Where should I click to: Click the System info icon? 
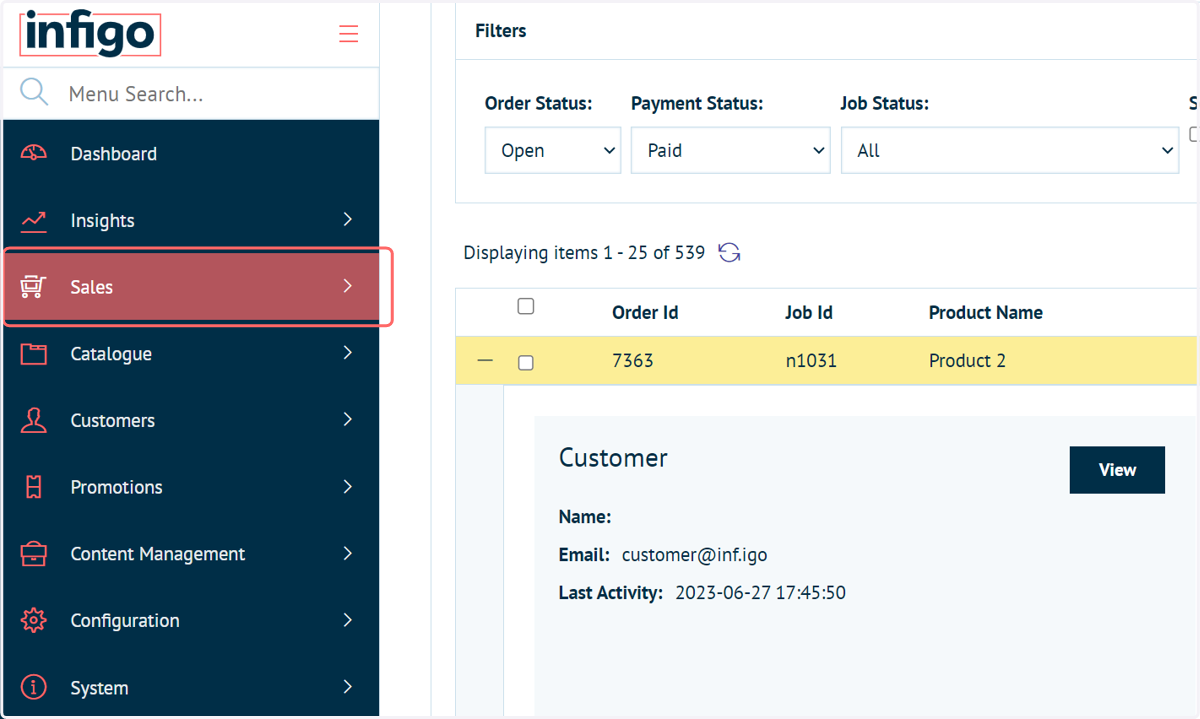tap(34, 687)
